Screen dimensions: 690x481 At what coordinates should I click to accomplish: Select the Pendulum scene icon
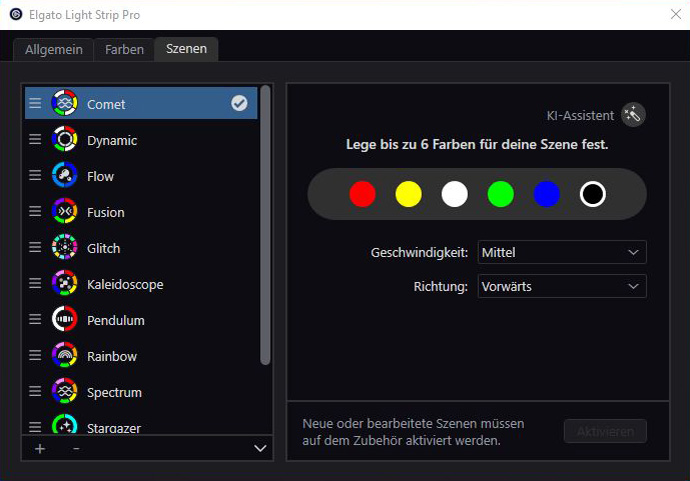pos(65,320)
